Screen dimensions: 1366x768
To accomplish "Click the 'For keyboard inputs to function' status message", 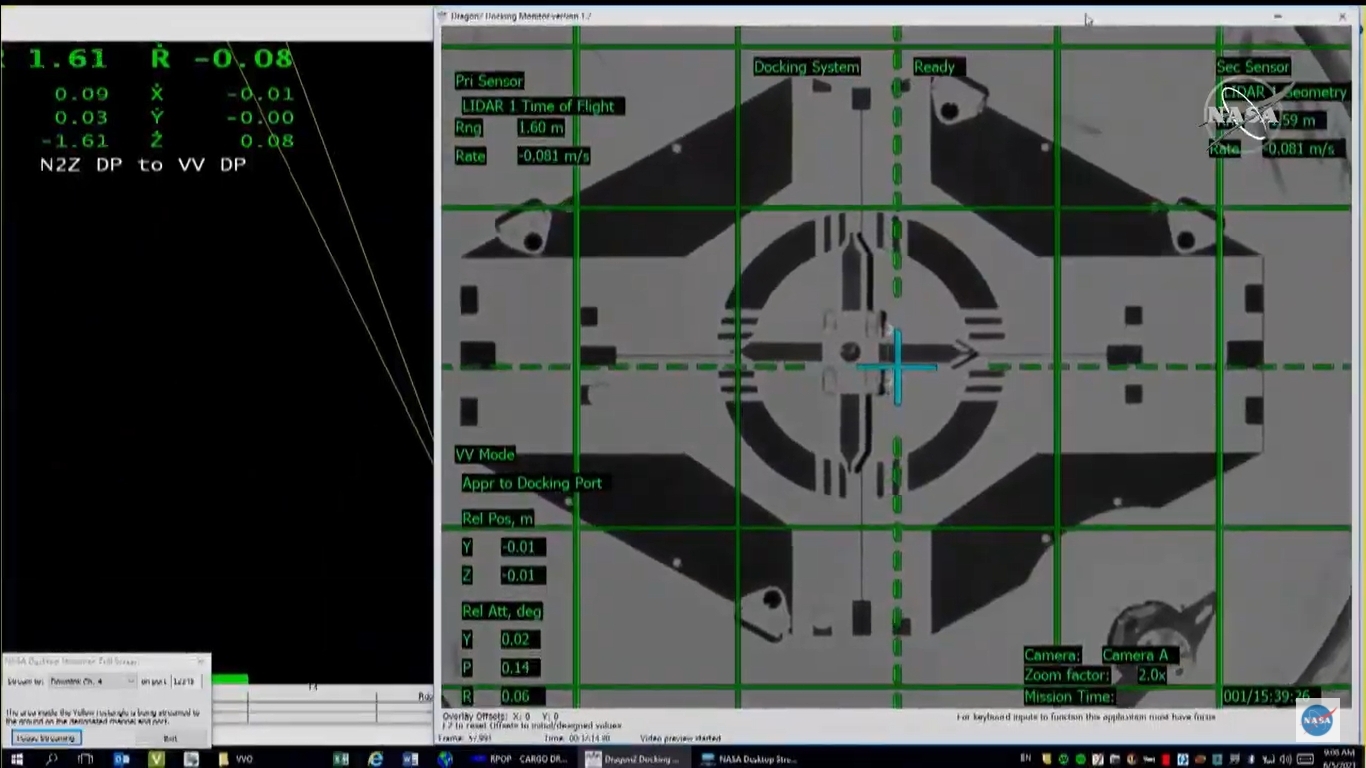I will point(1086,717).
